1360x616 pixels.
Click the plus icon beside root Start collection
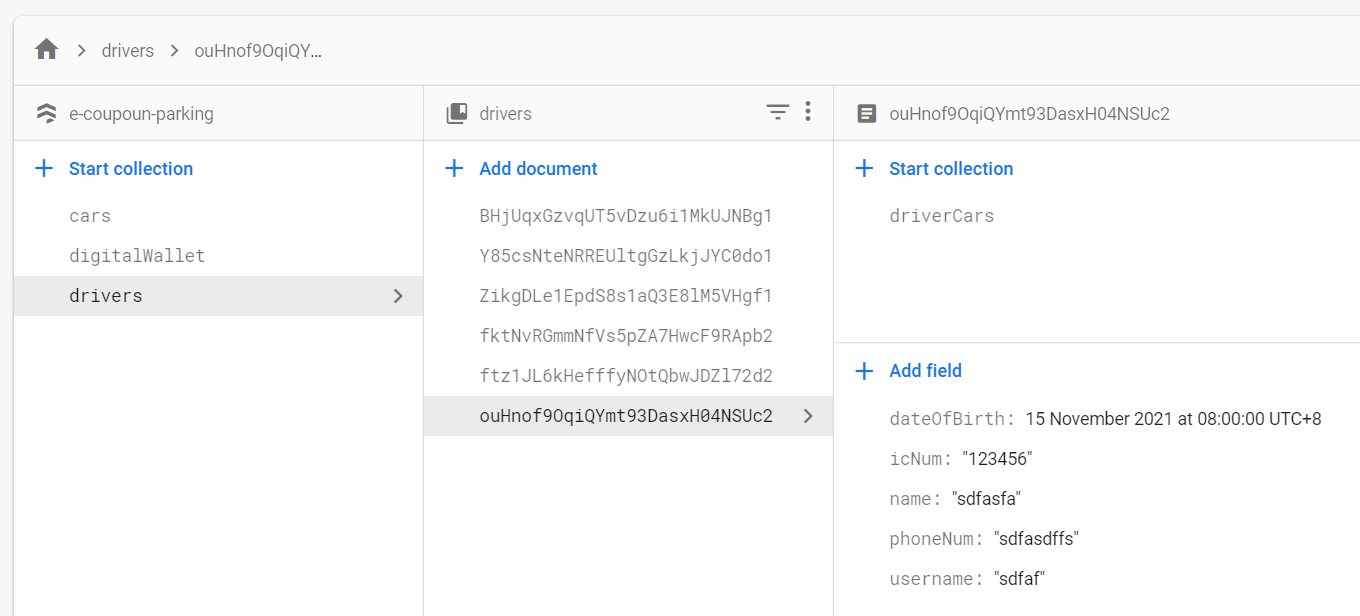click(x=44, y=168)
